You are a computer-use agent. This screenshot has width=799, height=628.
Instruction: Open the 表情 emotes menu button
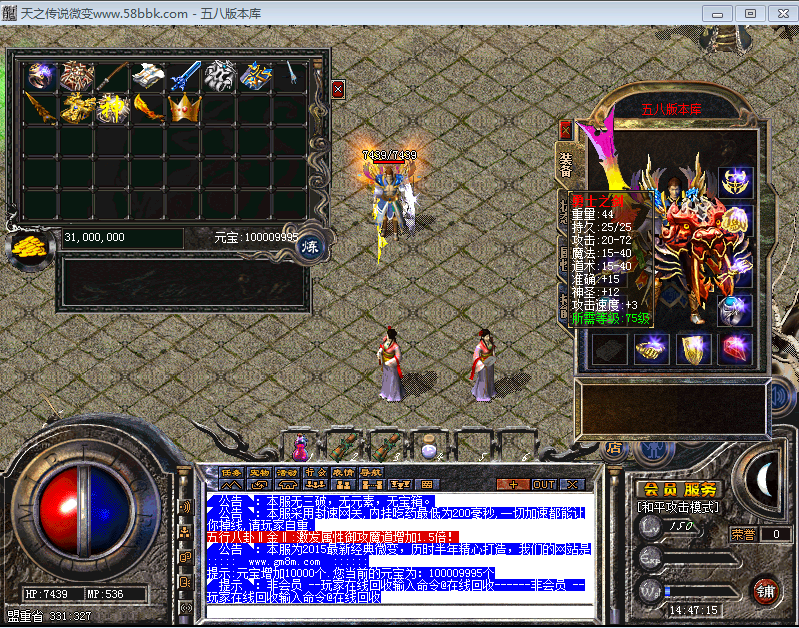point(343,472)
